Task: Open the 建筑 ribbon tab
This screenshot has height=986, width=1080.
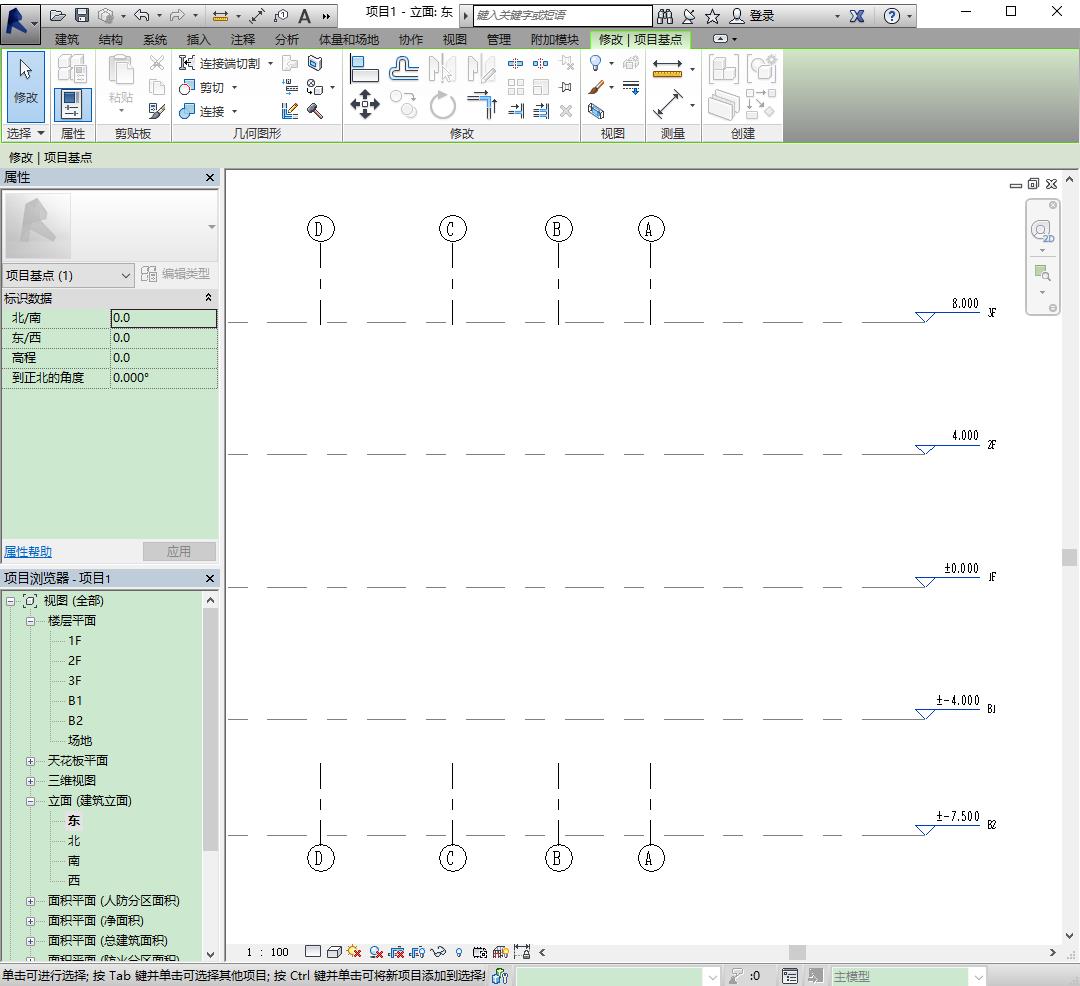Action: 67,40
